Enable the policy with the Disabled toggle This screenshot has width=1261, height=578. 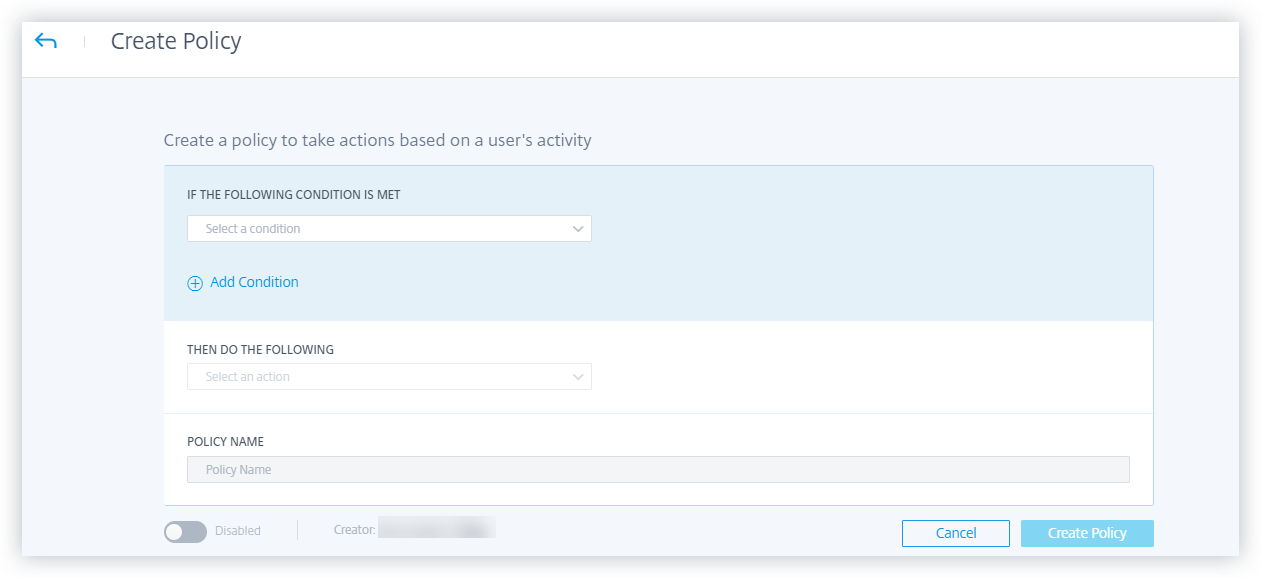point(185,532)
